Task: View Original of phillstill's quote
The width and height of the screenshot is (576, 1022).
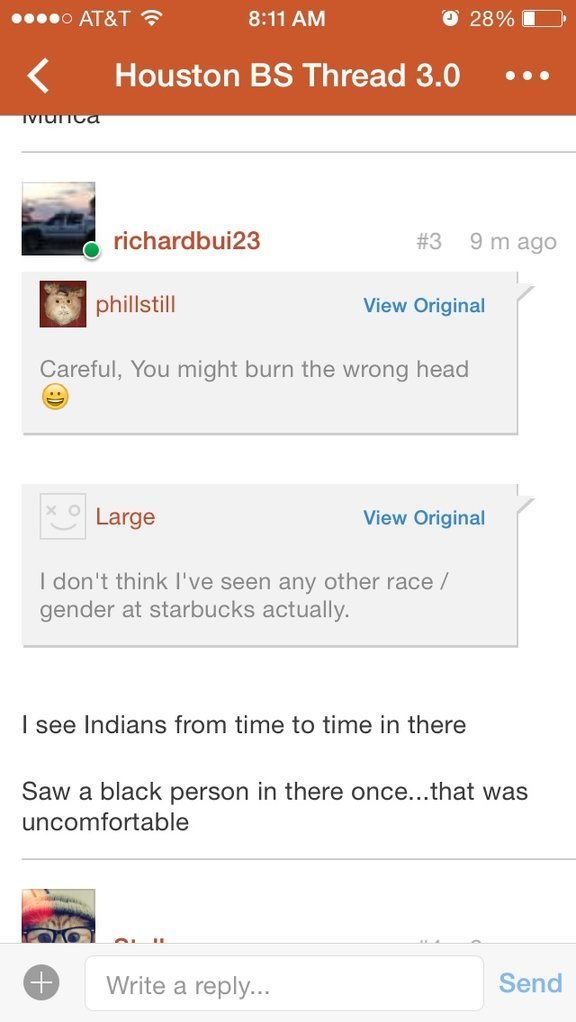Action: click(x=424, y=305)
